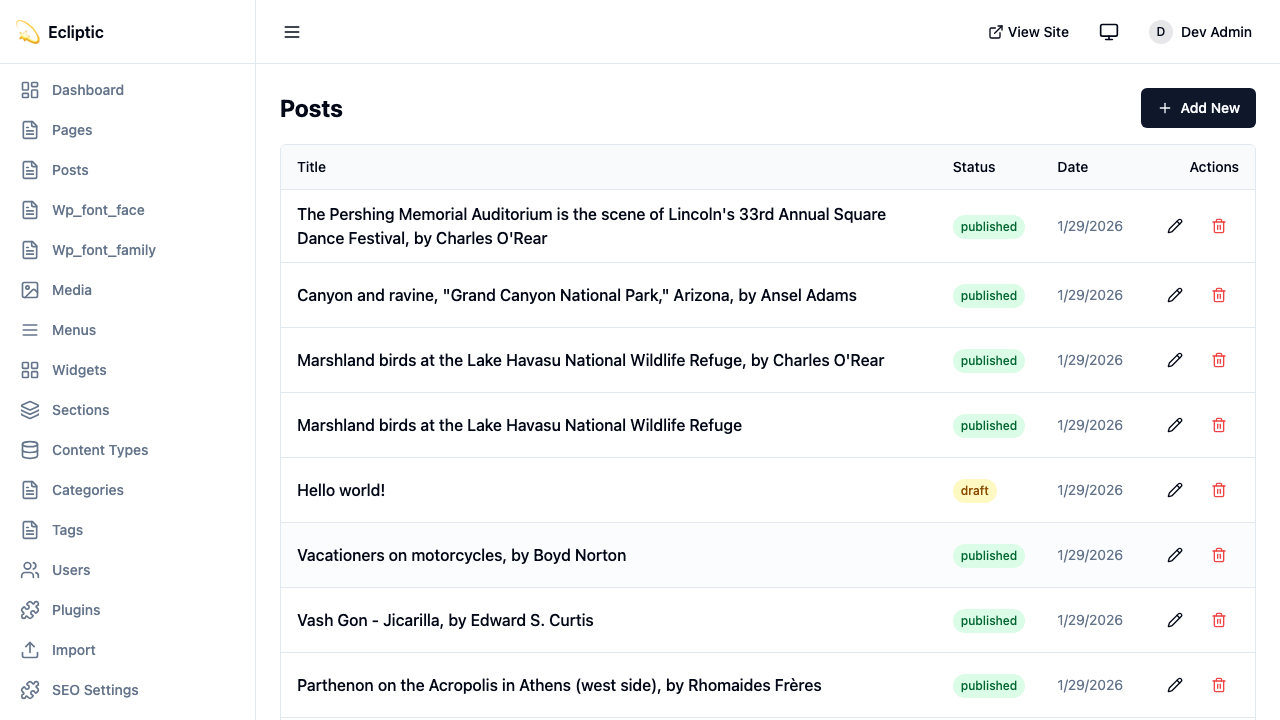Select the Media sidebar icon

[x=29, y=290]
